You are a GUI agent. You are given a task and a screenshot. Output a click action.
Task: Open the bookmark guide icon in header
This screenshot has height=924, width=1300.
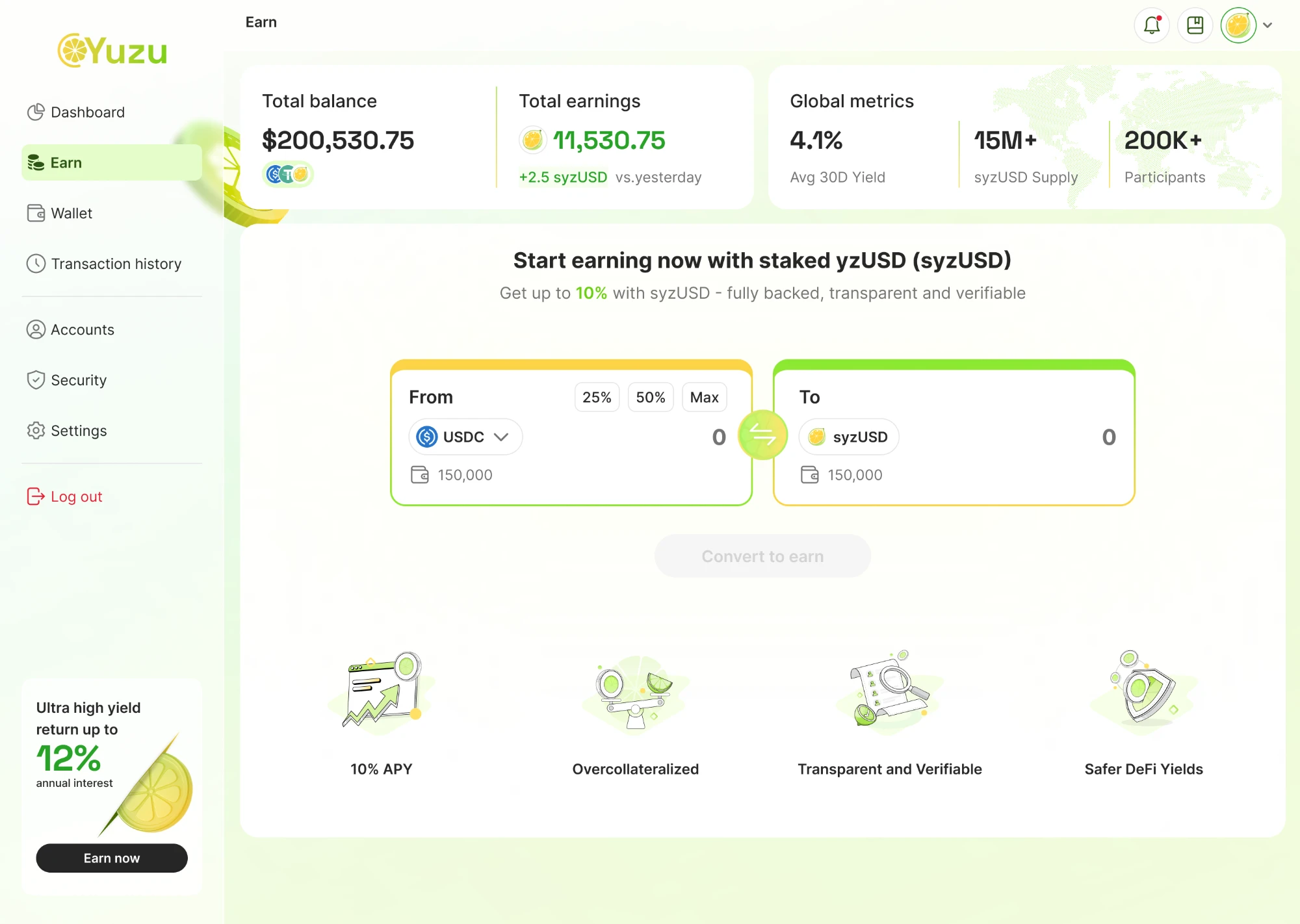click(x=1195, y=25)
